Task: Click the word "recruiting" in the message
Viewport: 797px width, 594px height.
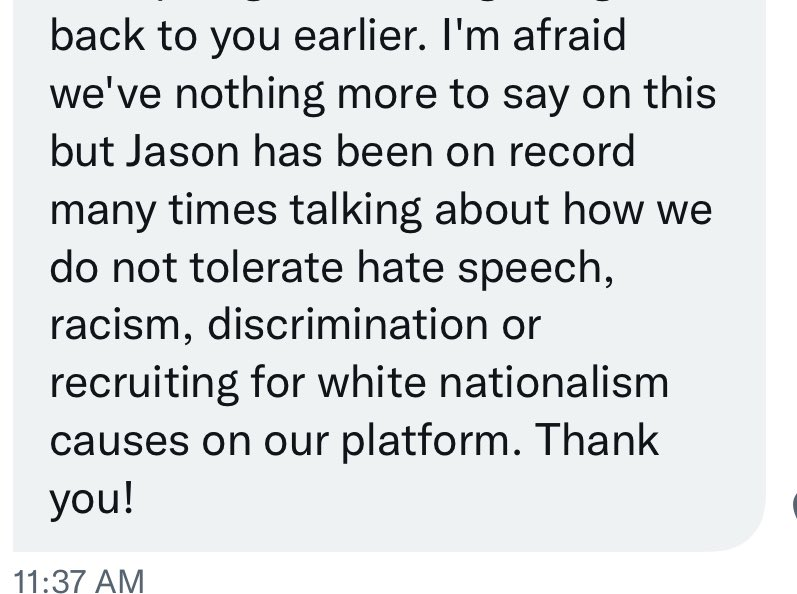Action: click(x=144, y=384)
